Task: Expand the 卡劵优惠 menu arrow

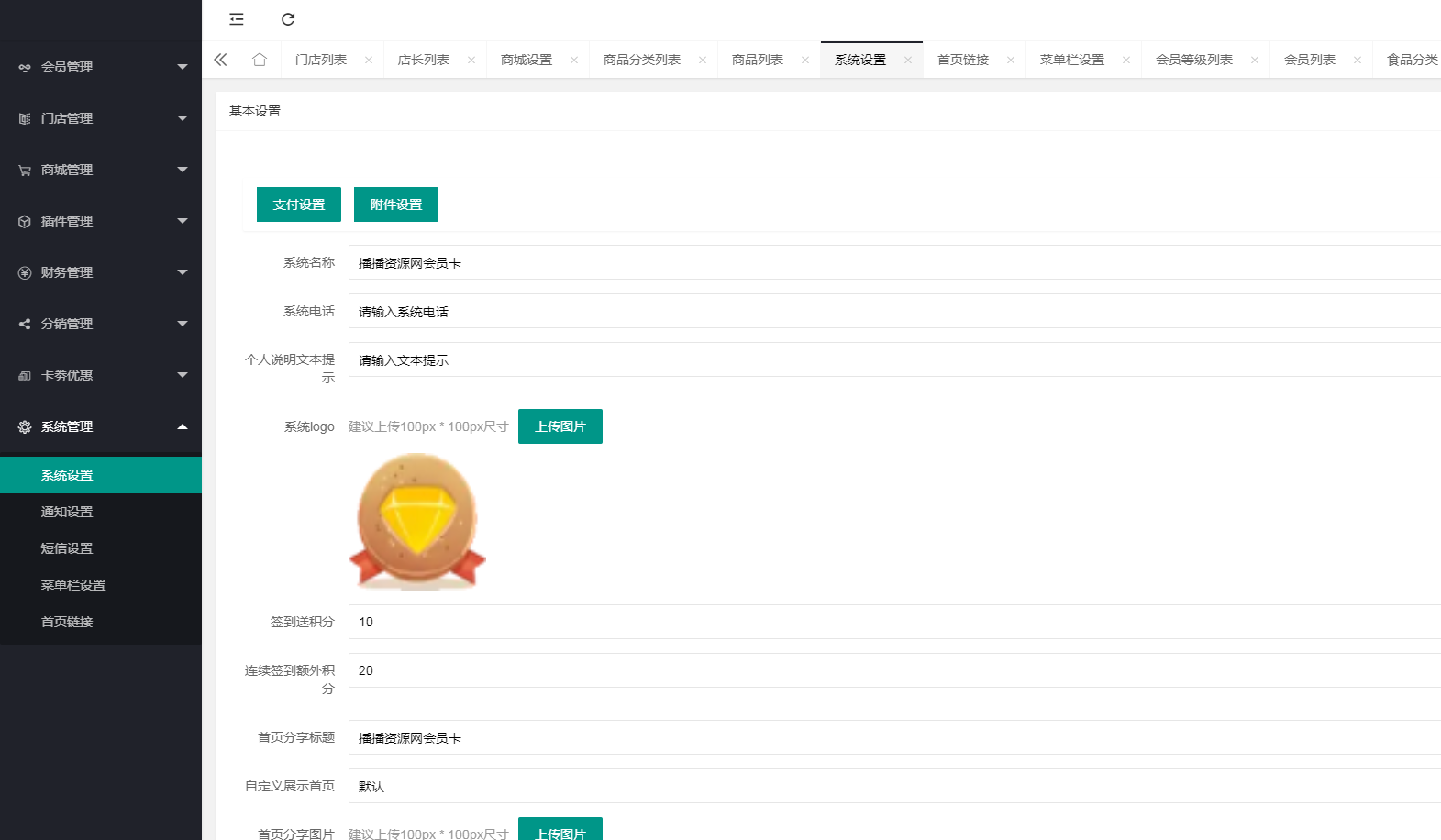Action: coord(183,375)
